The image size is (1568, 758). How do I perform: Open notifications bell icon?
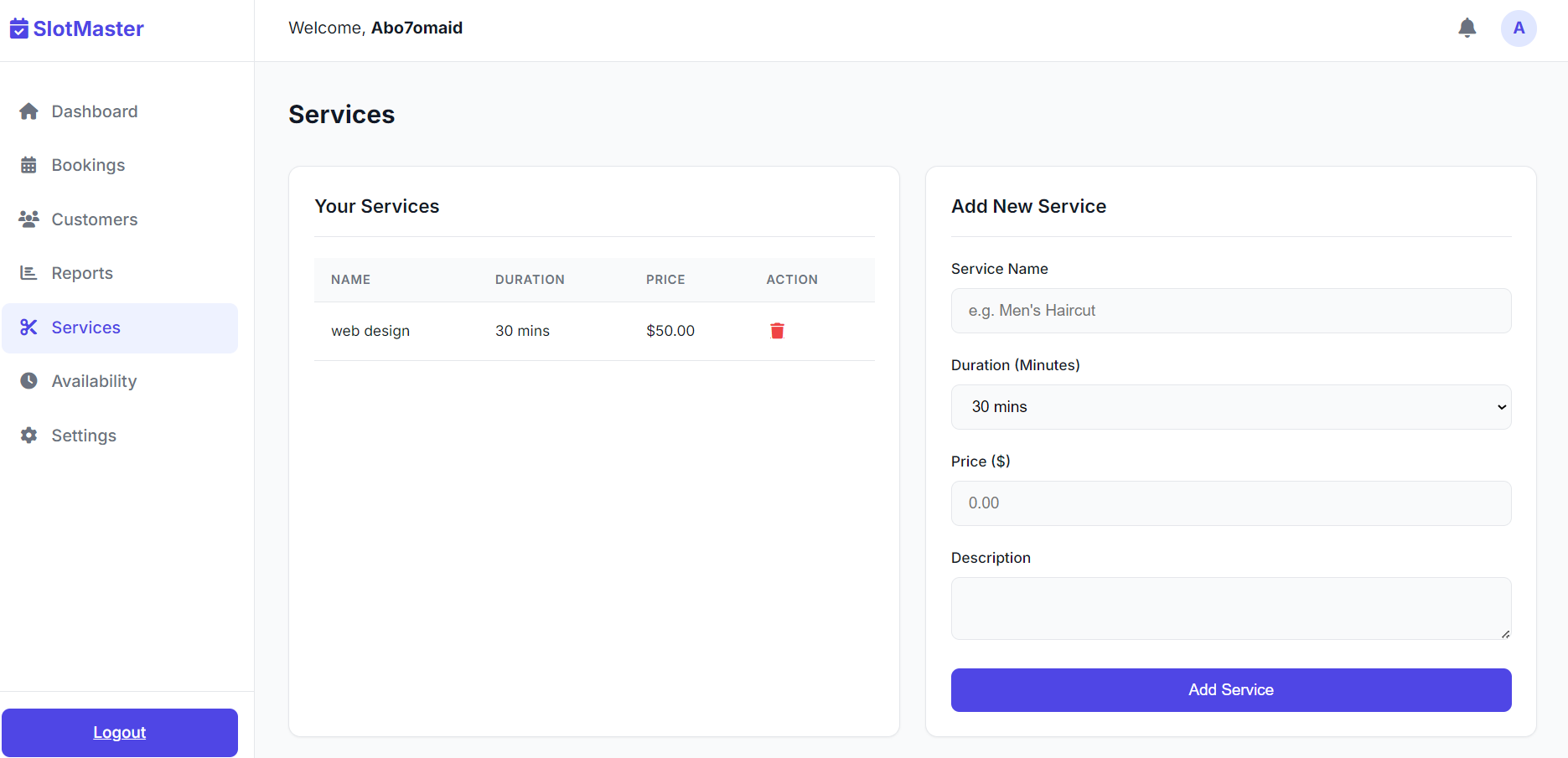tap(1467, 28)
